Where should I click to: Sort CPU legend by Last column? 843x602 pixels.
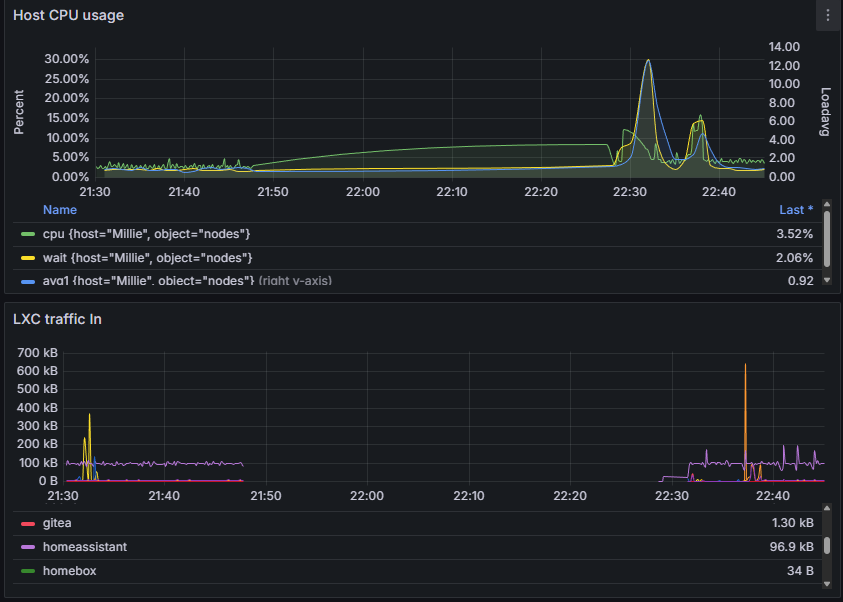pyautogui.click(x=796, y=210)
